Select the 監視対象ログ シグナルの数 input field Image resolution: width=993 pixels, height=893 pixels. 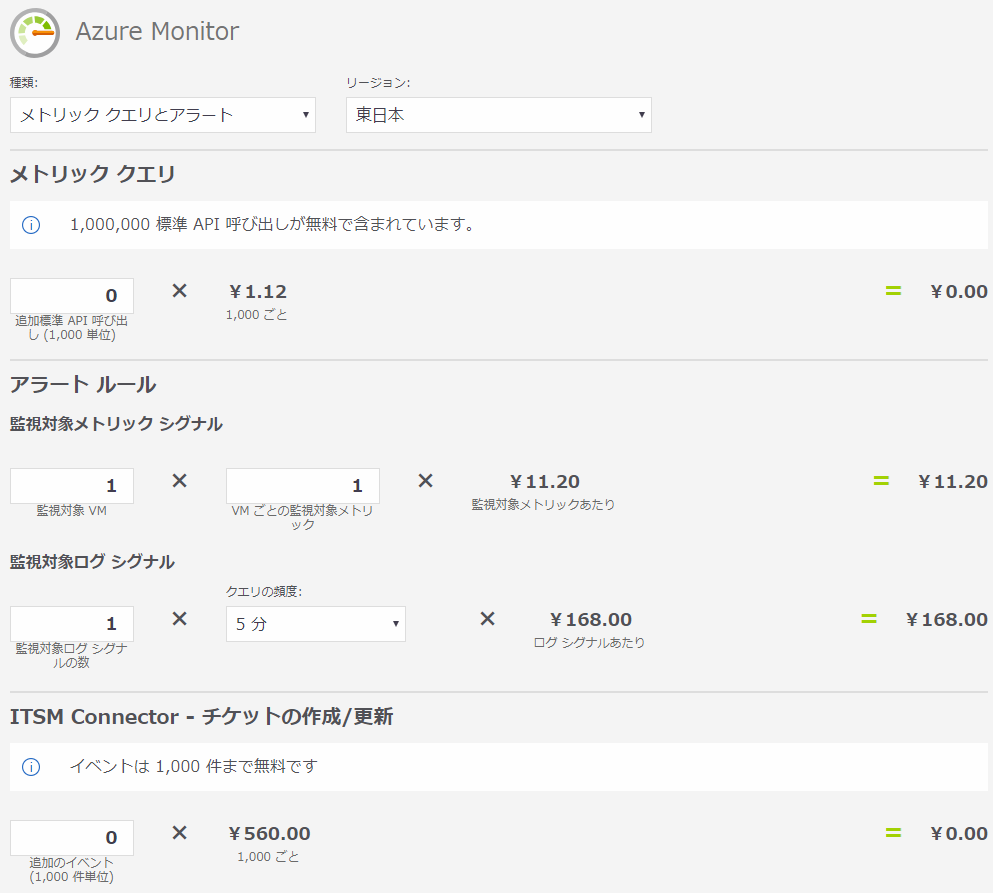click(71, 623)
